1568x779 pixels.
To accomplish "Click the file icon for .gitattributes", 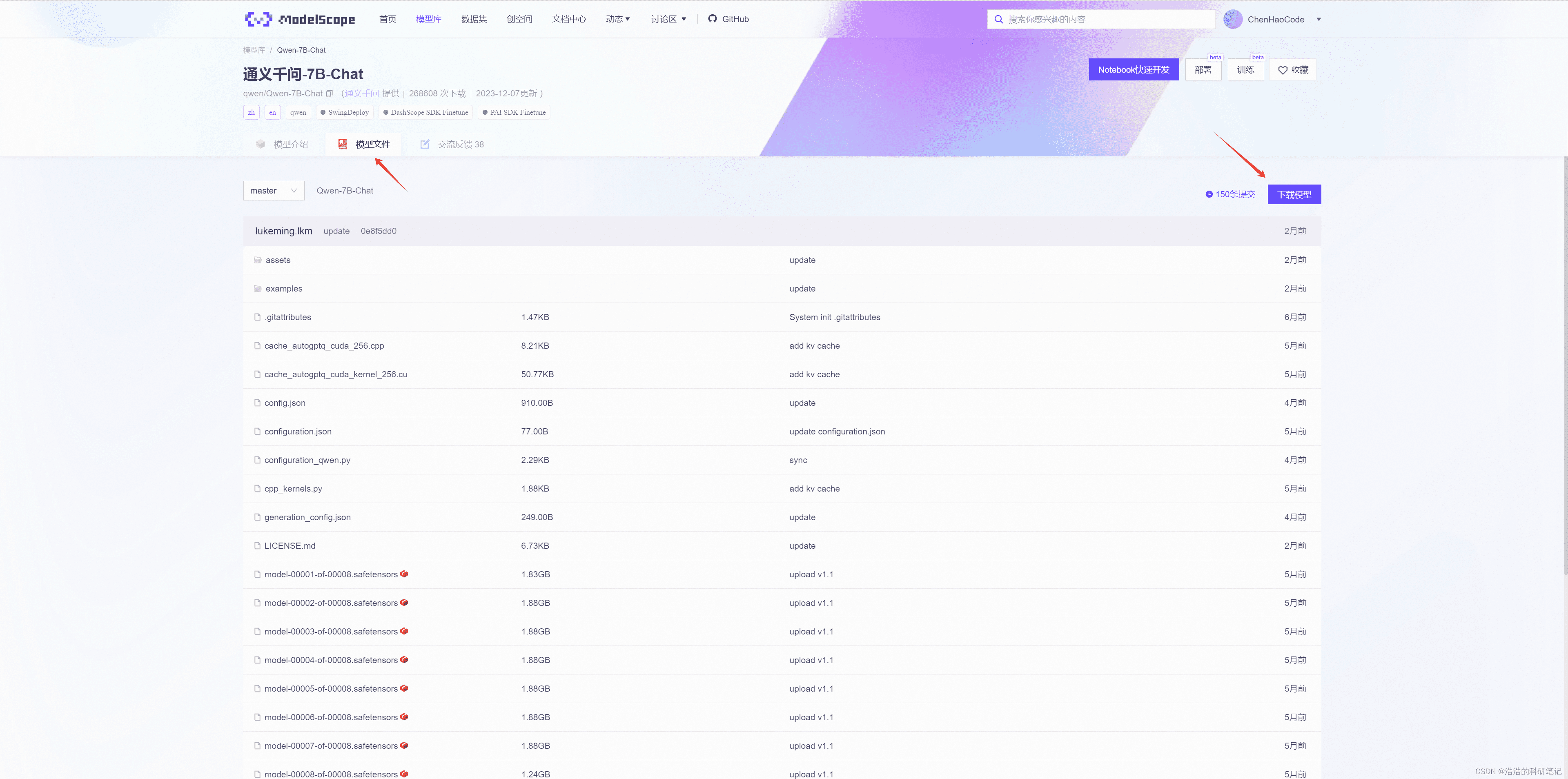I will pos(258,317).
